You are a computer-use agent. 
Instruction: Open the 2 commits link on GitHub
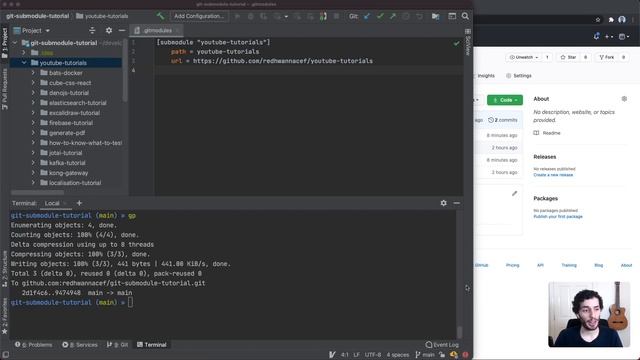click(503, 120)
